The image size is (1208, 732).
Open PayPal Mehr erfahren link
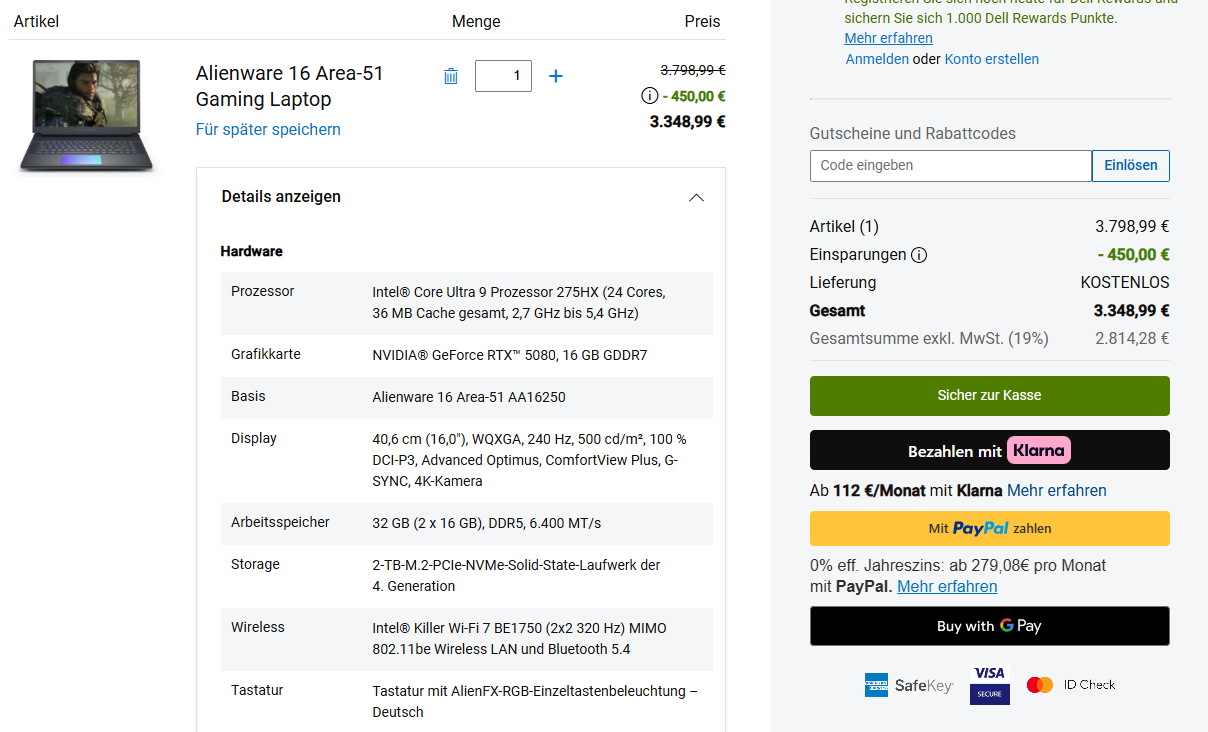point(947,587)
